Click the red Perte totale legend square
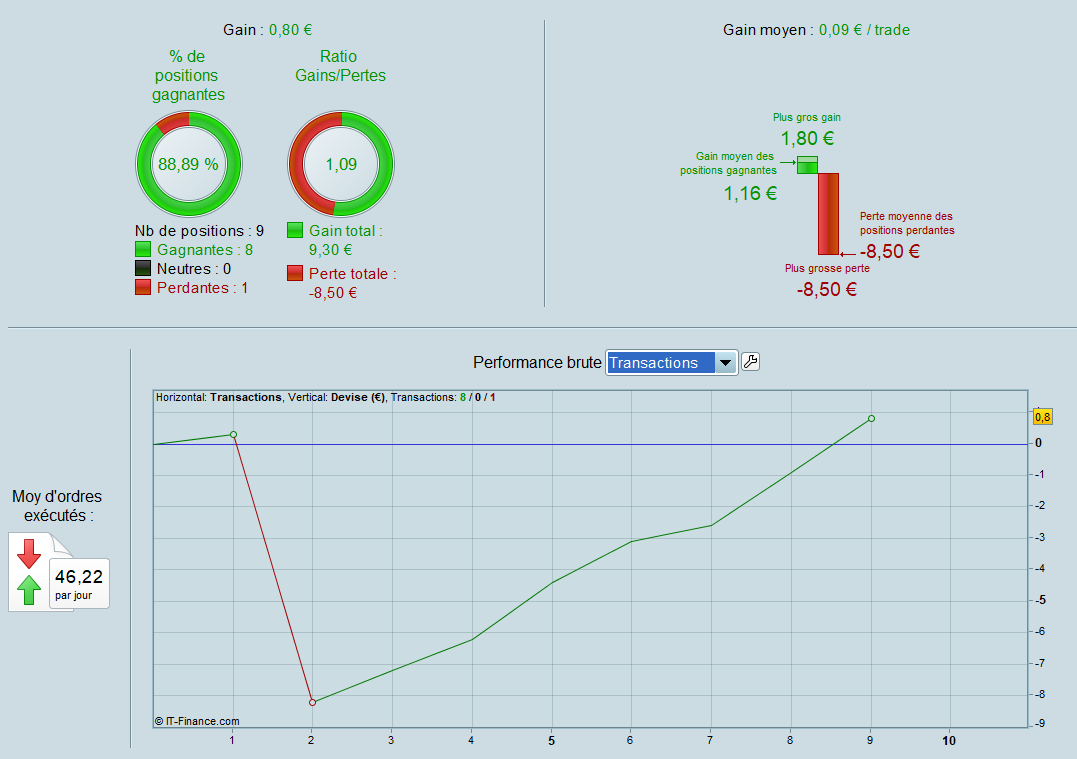1077x759 pixels. 295,273
